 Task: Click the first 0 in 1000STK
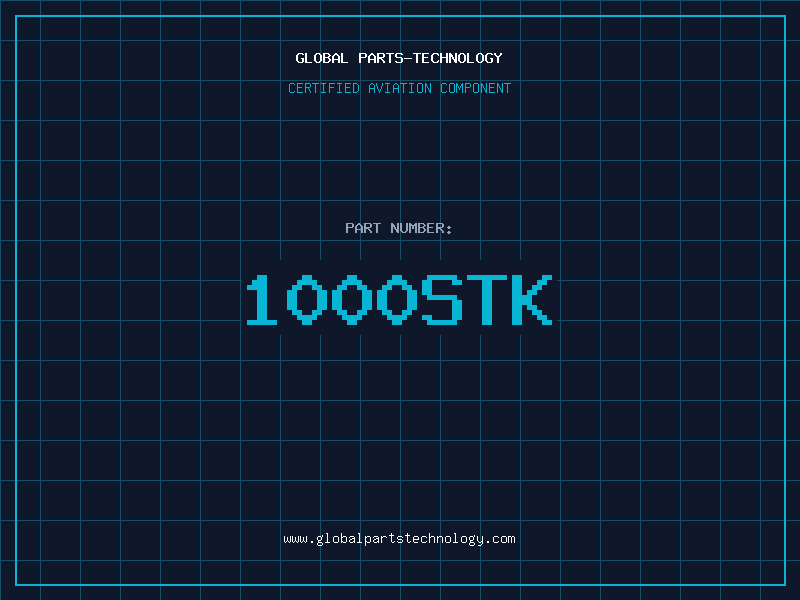click(307, 300)
